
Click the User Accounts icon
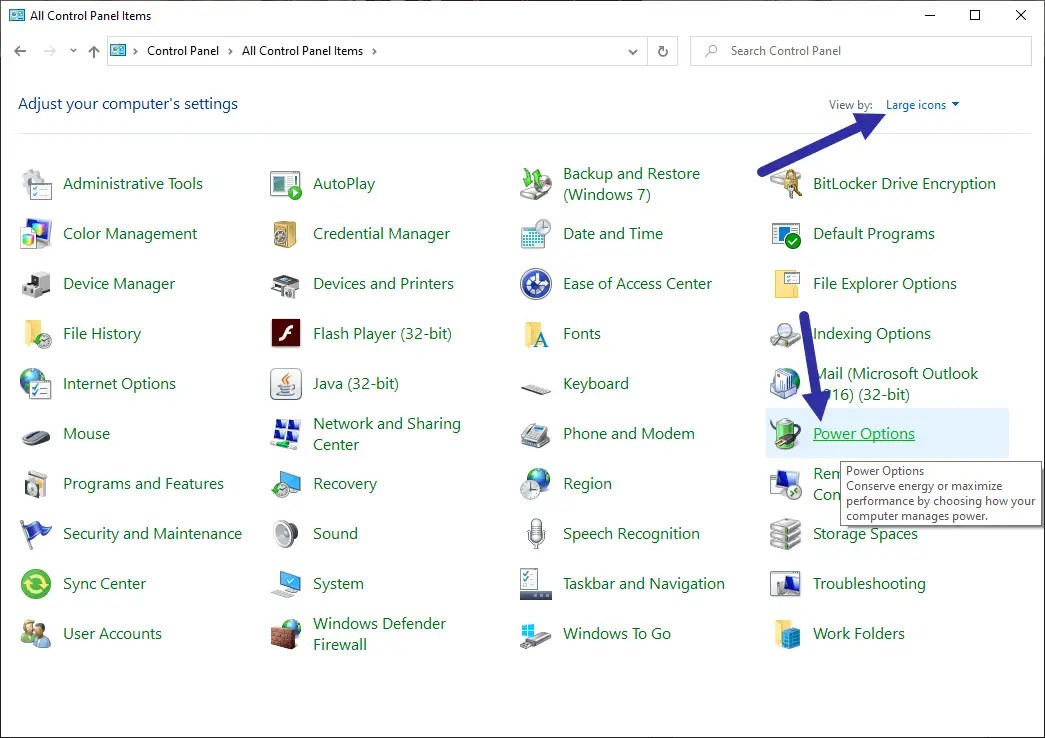(36, 634)
